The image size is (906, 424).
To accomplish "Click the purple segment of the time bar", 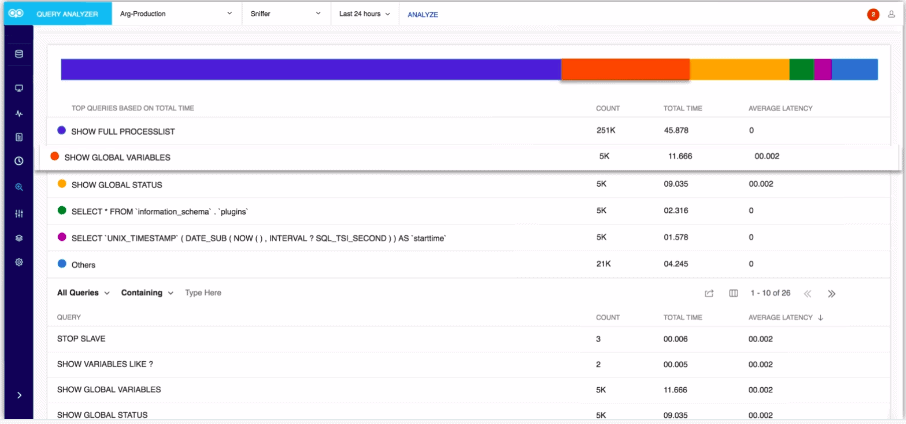I will coord(311,69).
